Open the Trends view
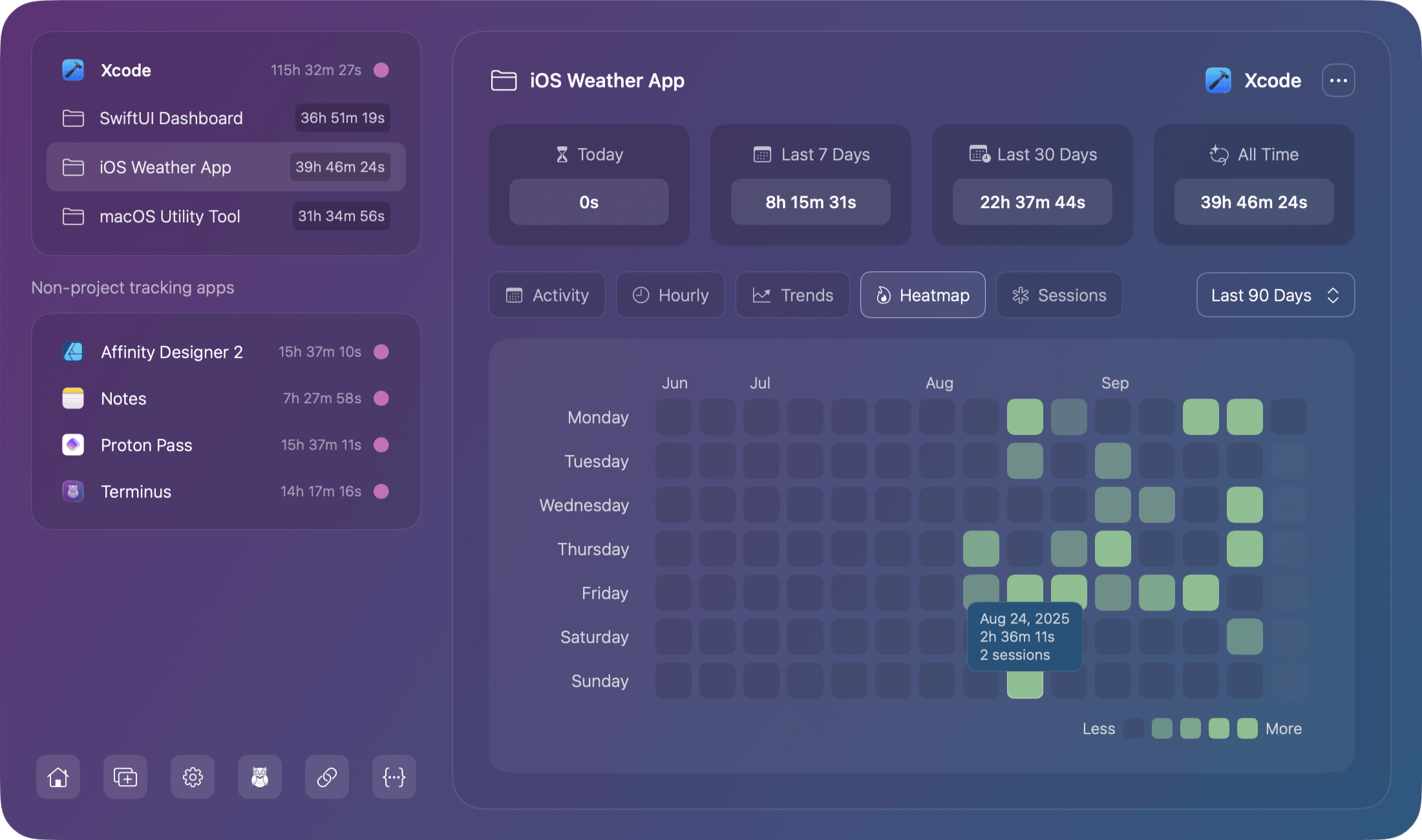The image size is (1422, 840). [792, 295]
